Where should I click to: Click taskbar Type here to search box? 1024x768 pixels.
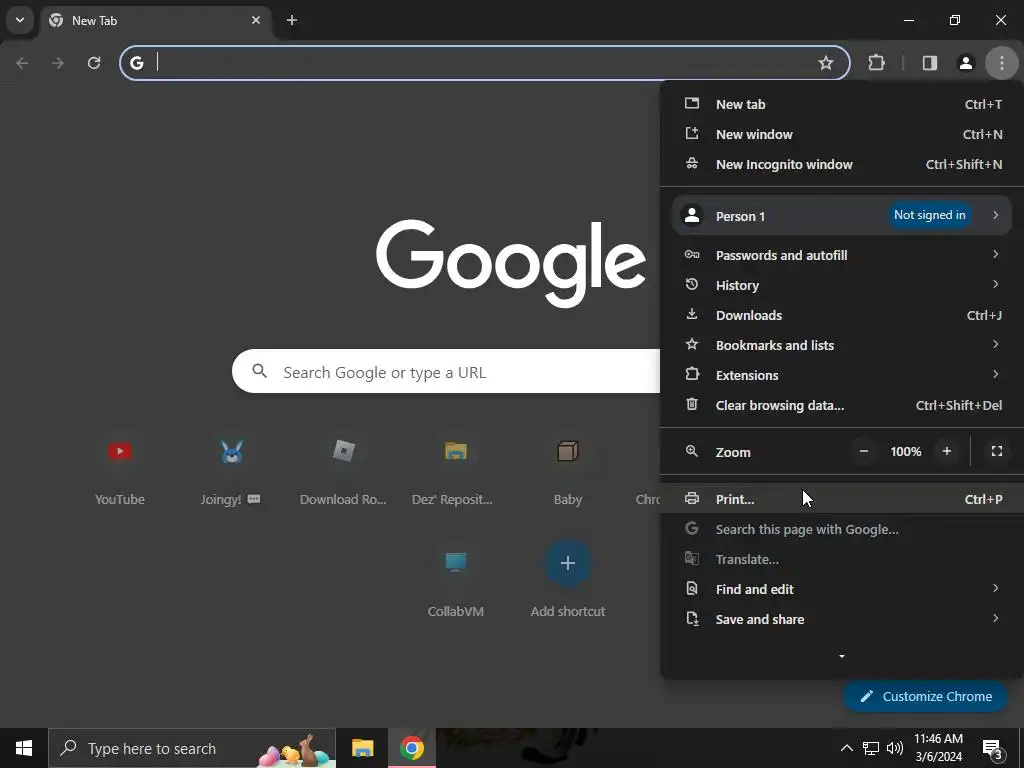click(x=192, y=748)
